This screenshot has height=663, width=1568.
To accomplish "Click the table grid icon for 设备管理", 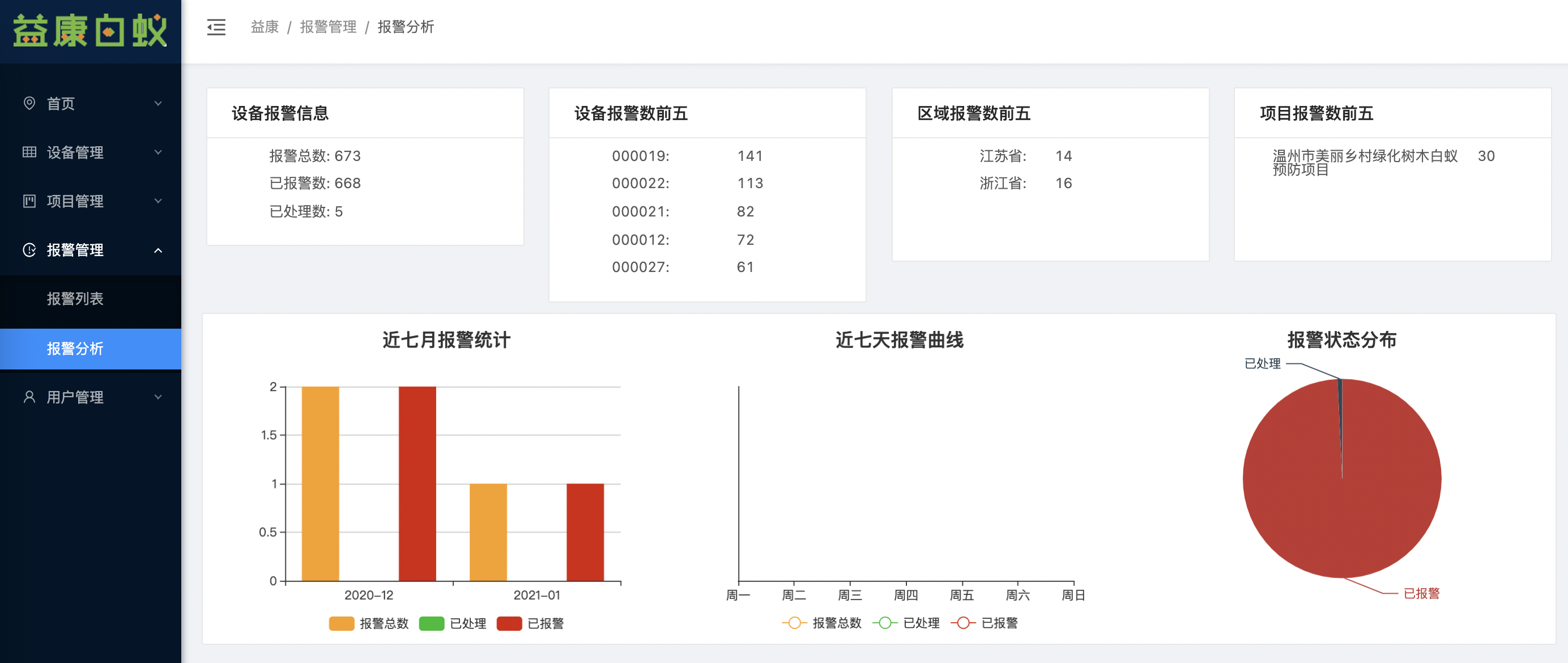I will (x=29, y=152).
